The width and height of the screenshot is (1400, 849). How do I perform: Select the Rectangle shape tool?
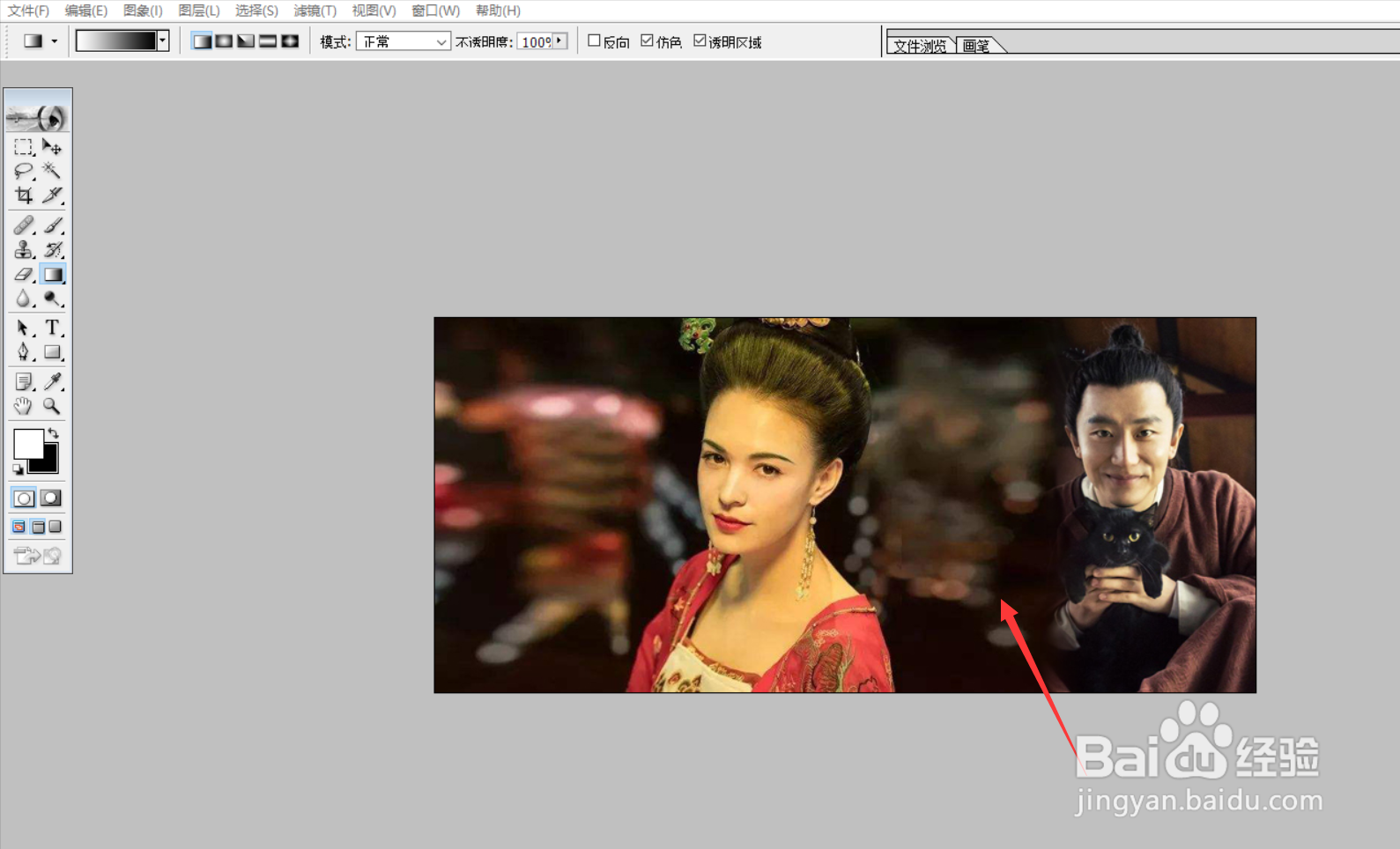[x=52, y=352]
